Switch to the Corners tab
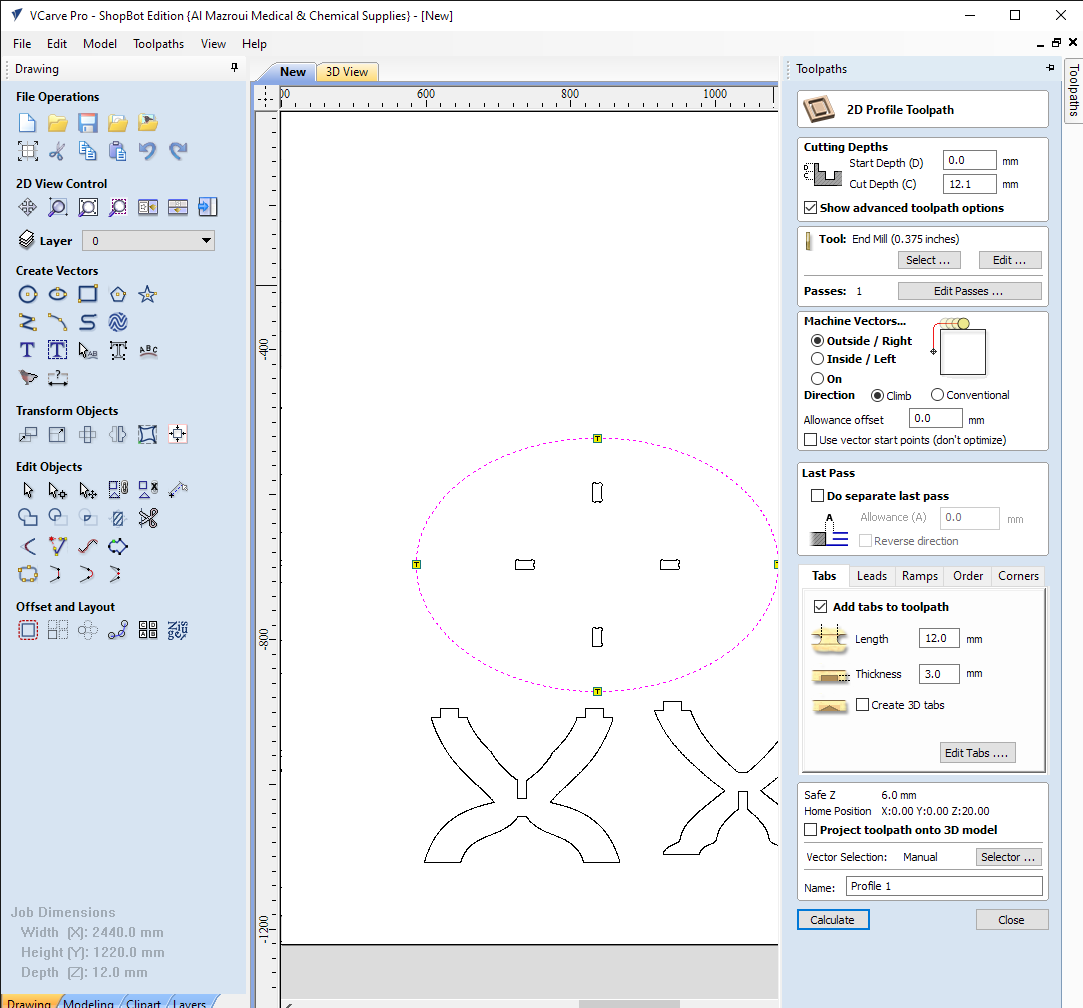The height and width of the screenshot is (1008, 1083). tap(1018, 576)
